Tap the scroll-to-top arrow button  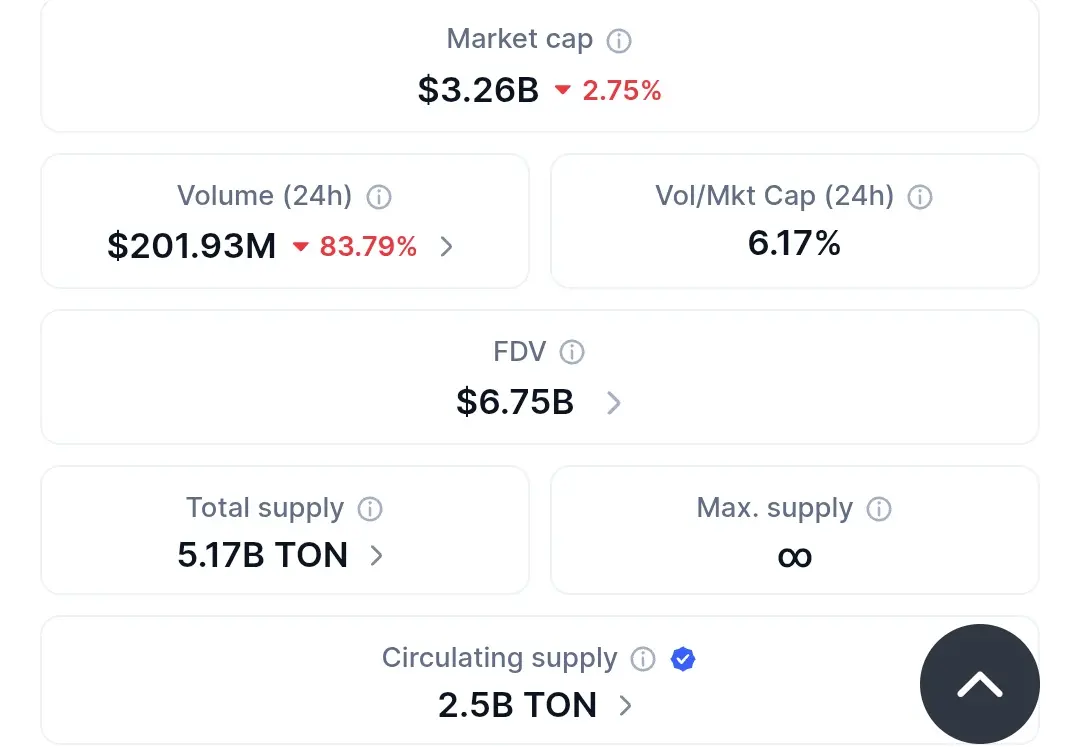tap(979, 684)
